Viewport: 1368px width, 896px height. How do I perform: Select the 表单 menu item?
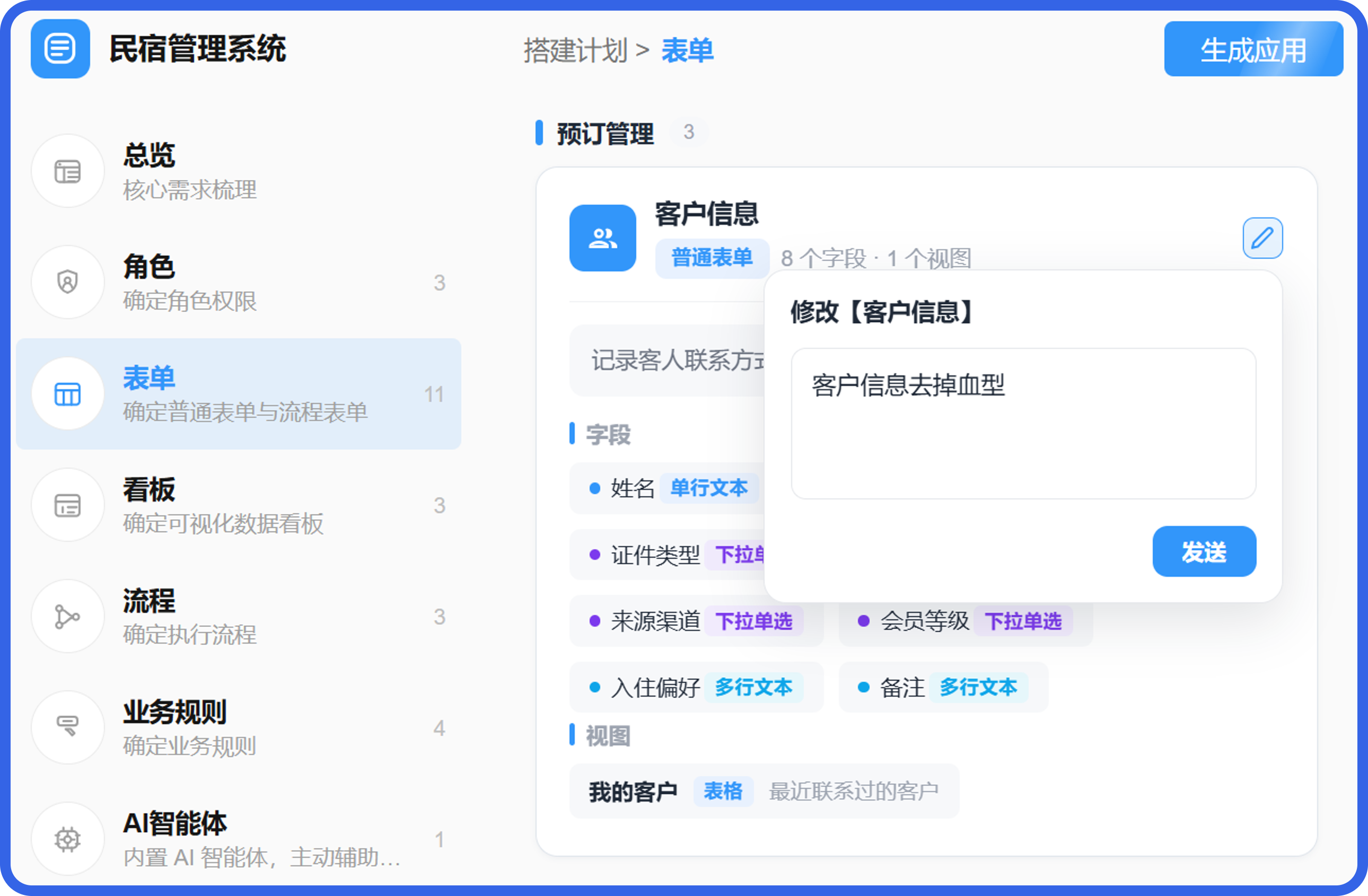tap(239, 394)
